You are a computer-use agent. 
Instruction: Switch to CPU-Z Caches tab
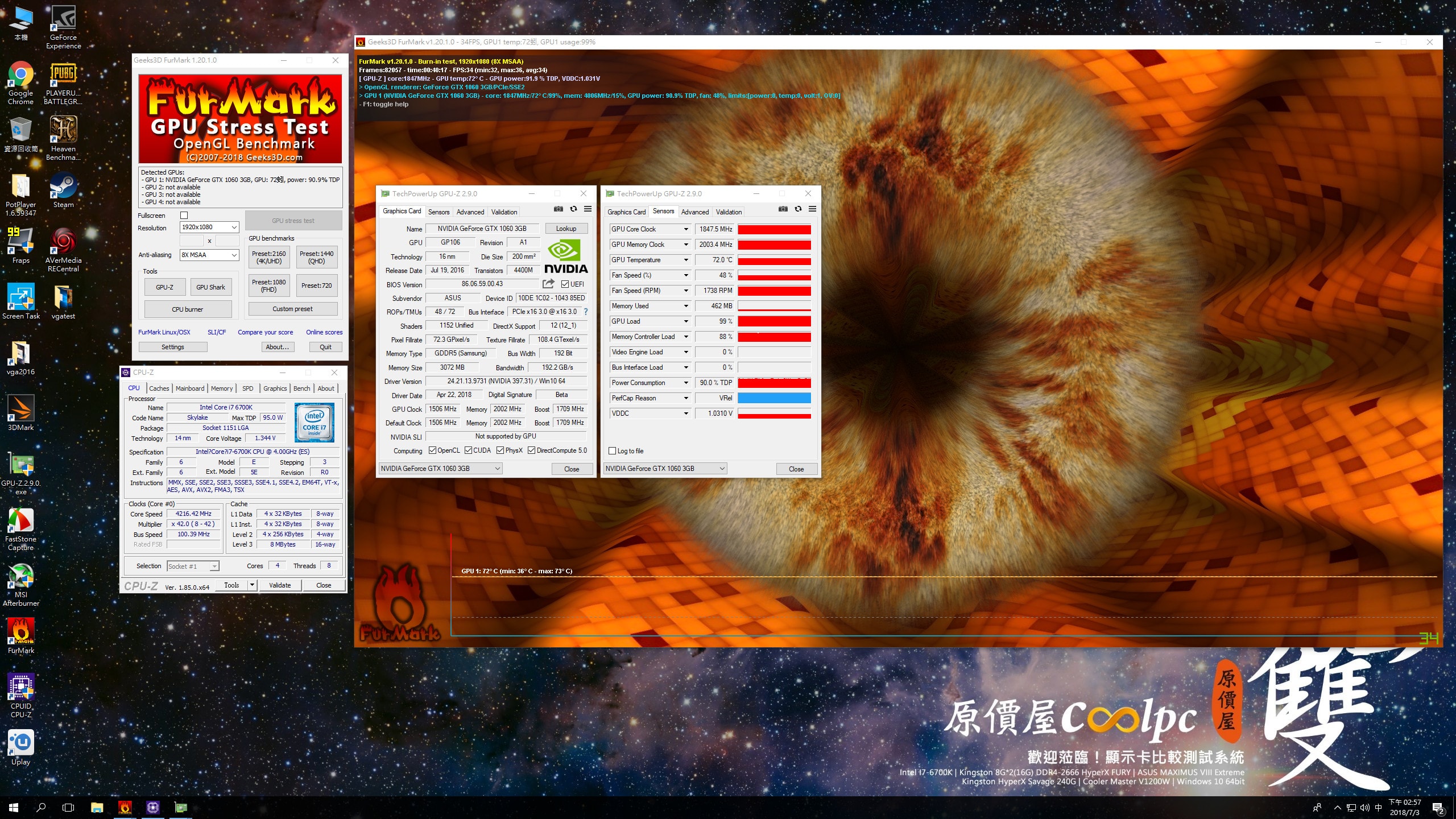click(x=159, y=388)
